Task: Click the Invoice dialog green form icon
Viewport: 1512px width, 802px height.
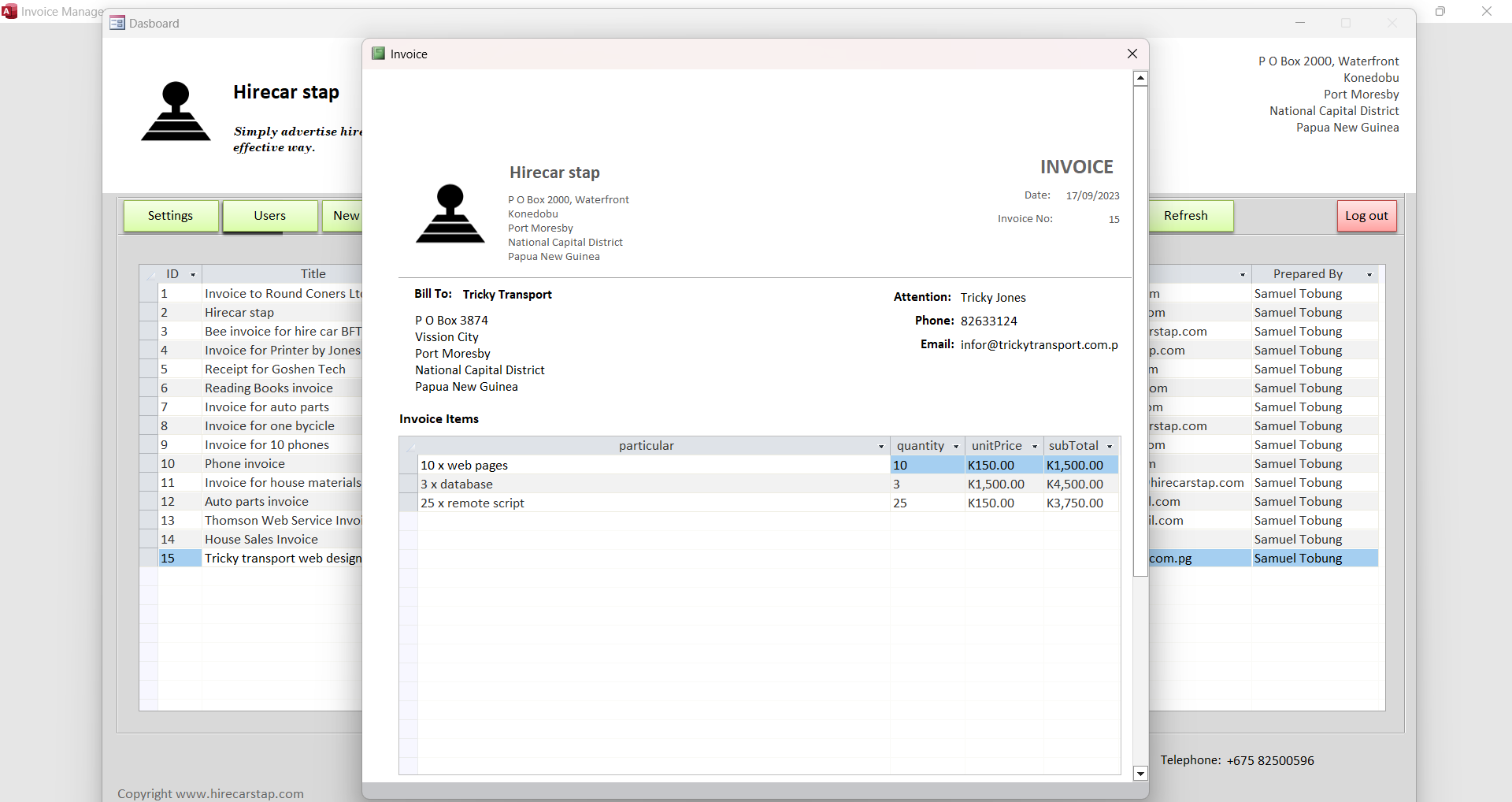Action: pyautogui.click(x=378, y=54)
